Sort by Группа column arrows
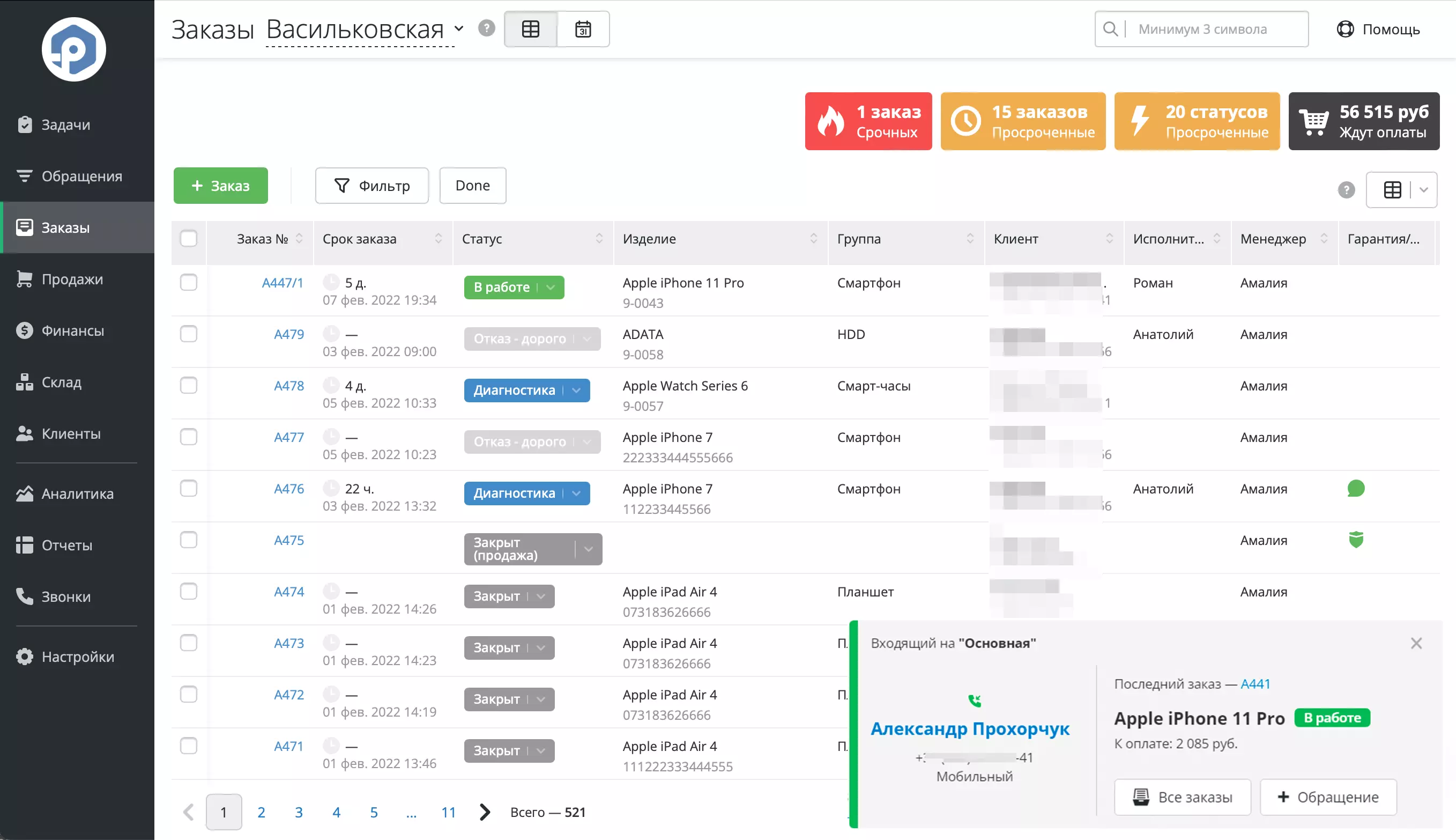The height and width of the screenshot is (840, 1456). click(x=970, y=238)
